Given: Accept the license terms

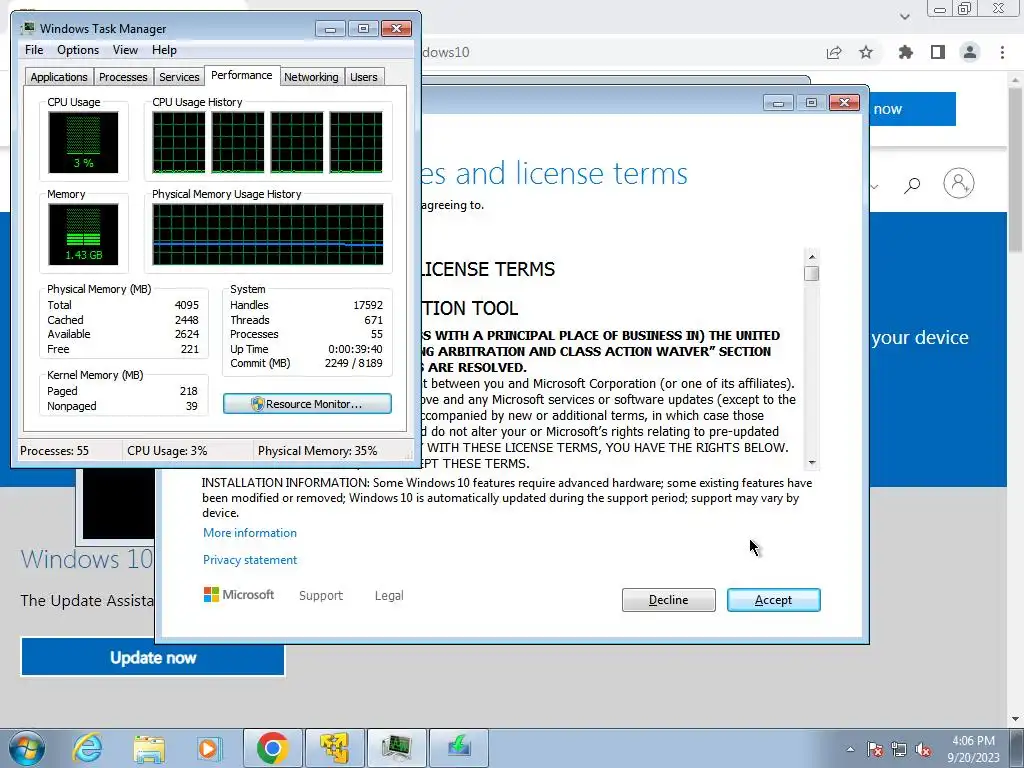Looking at the screenshot, I should coord(773,600).
